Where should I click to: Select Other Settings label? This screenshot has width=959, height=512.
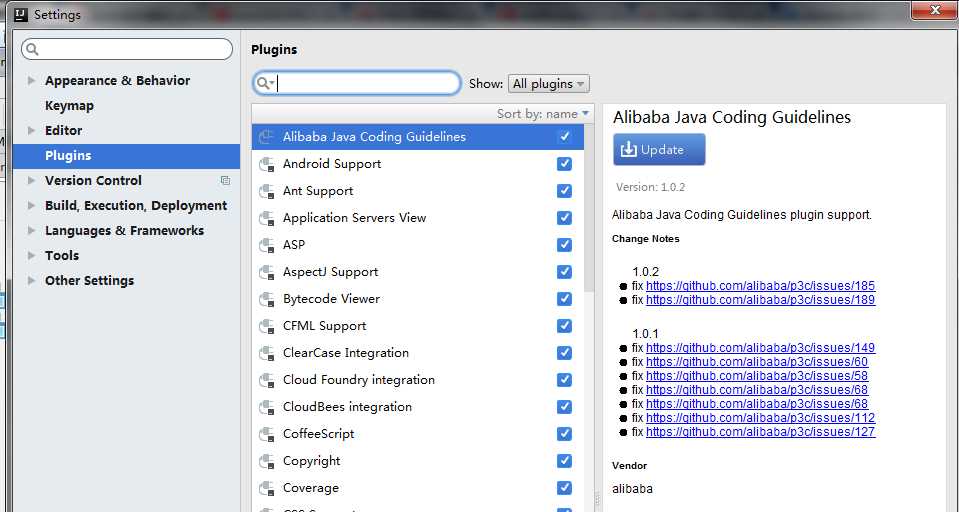tap(89, 281)
